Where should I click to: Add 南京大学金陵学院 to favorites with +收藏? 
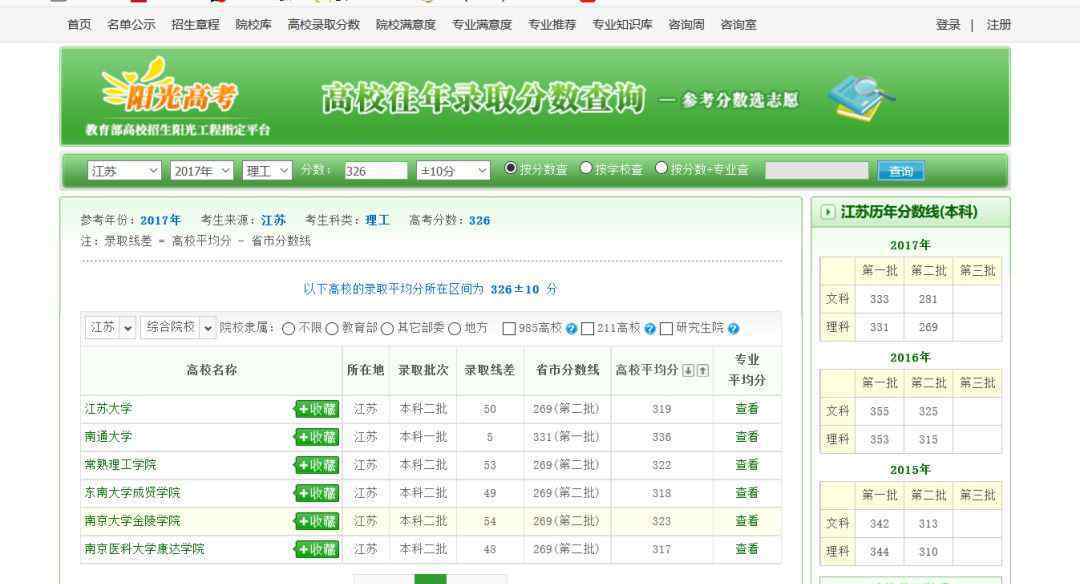[317, 521]
